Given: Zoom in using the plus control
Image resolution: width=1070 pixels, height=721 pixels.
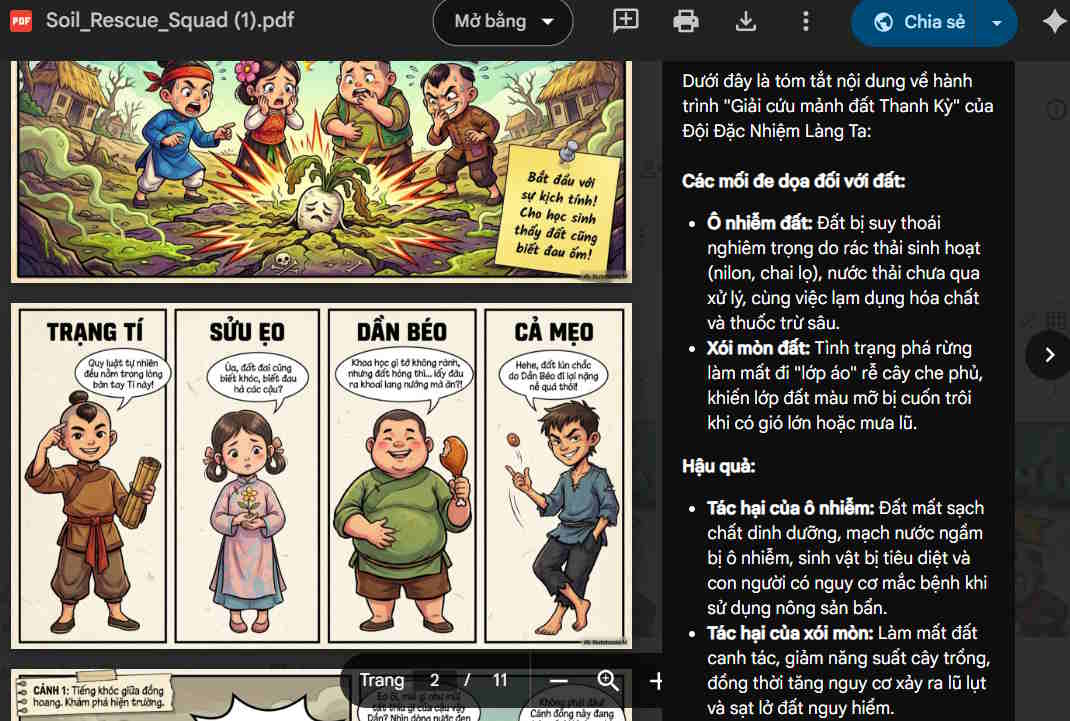Looking at the screenshot, I should (655, 680).
